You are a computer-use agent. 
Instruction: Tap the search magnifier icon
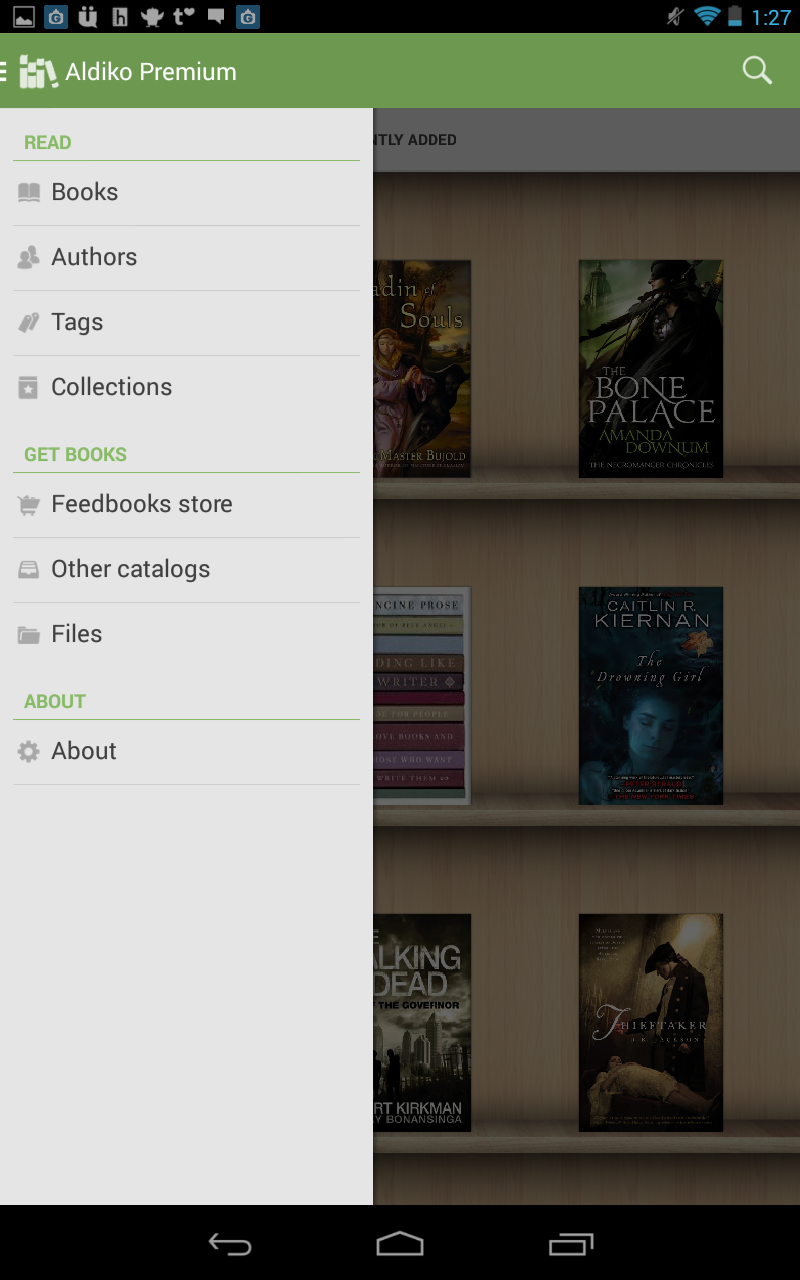(757, 71)
